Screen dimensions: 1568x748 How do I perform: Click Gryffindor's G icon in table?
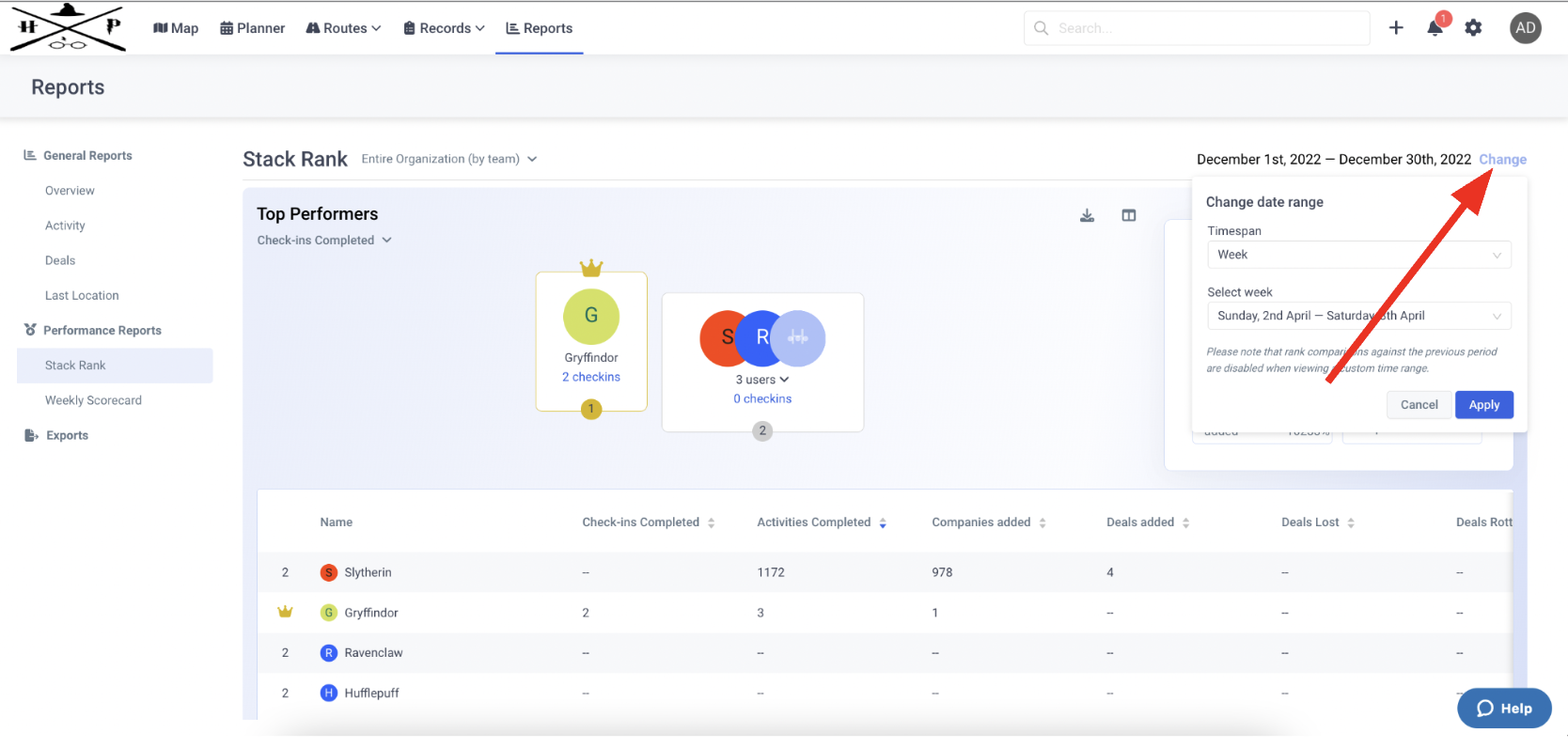[329, 613]
